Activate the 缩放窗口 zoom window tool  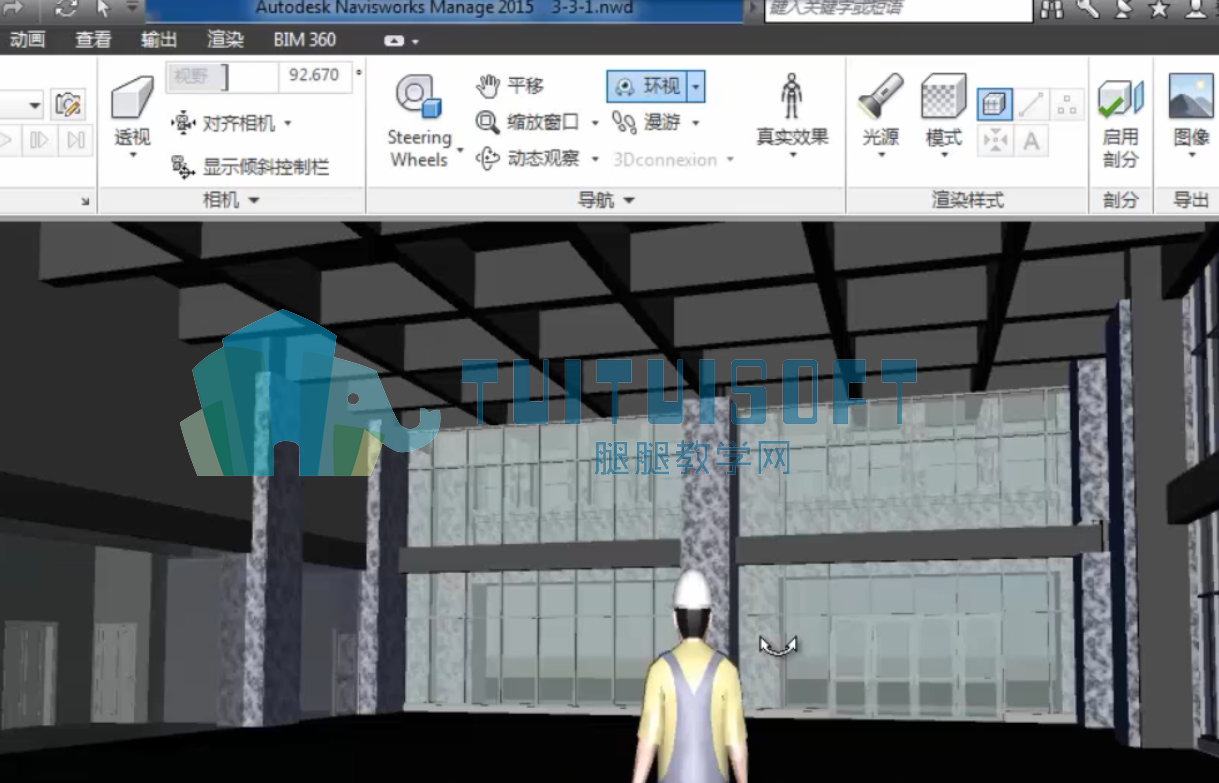[528, 122]
